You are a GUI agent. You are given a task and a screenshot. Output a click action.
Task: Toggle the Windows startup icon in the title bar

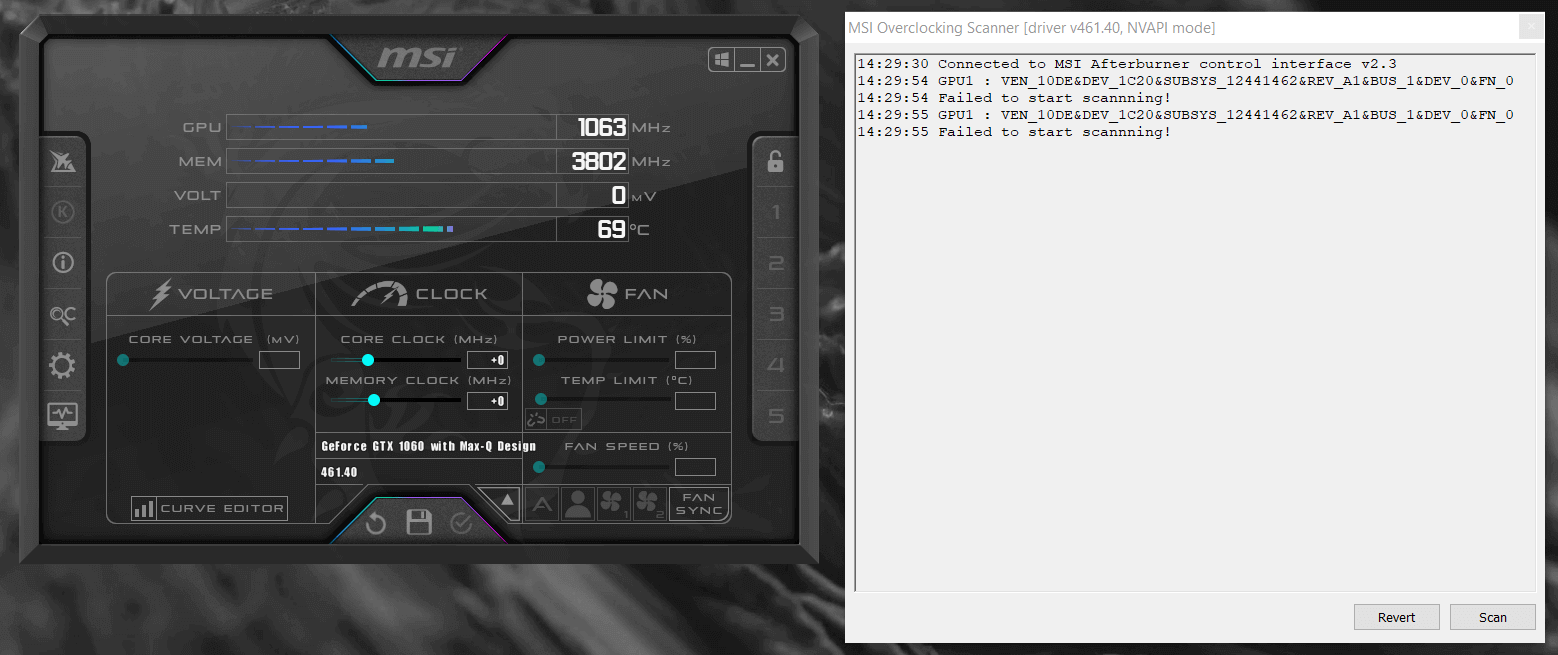pyautogui.click(x=721, y=60)
